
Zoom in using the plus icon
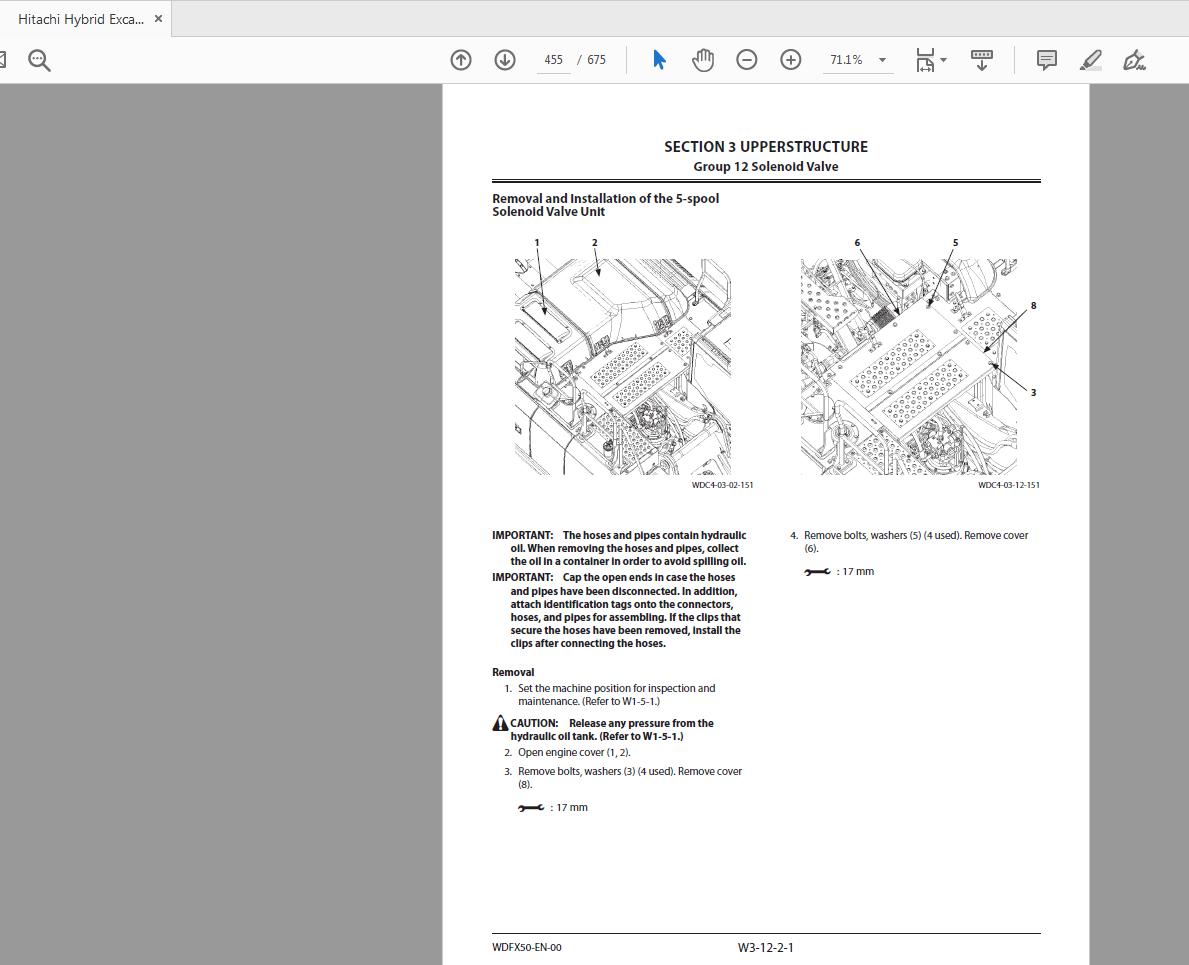[x=790, y=59]
